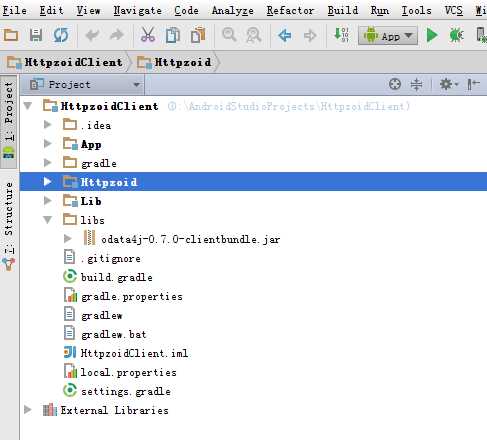Click the Make Project build icon
Viewport: 487px width, 440px height.
(x=341, y=34)
